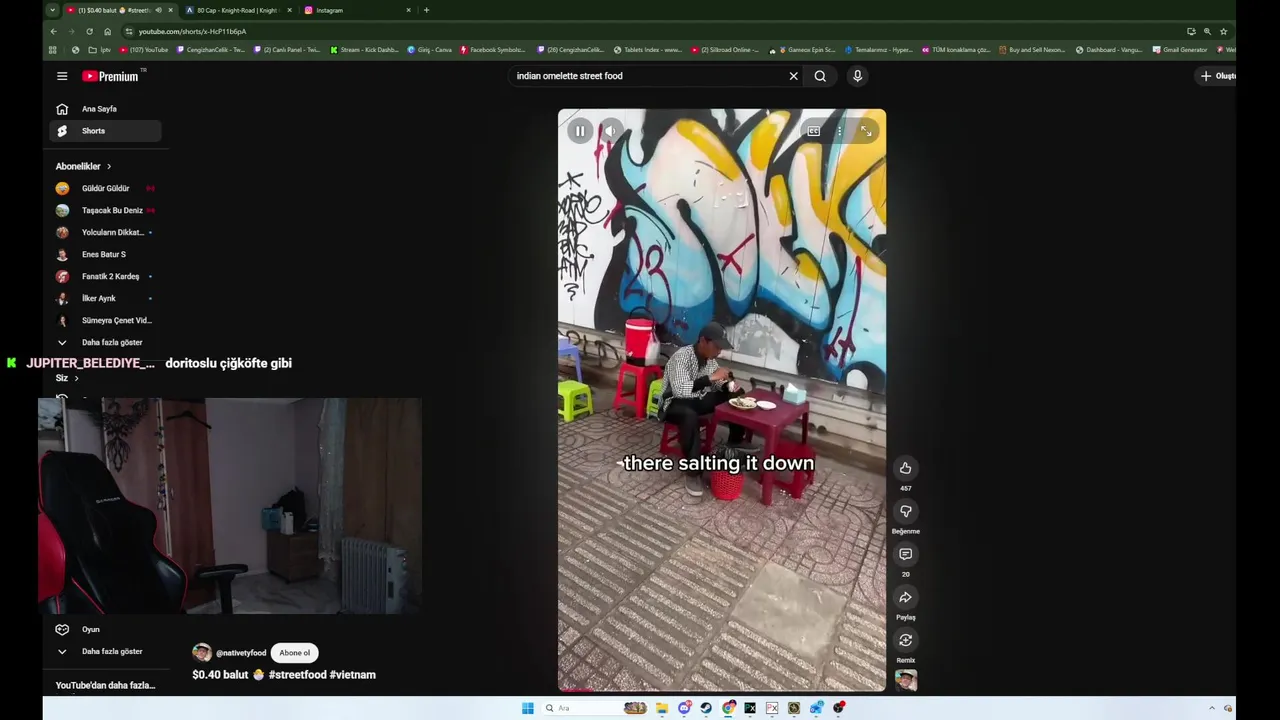
Task: Open Oyun in the sidebar
Action: coord(105,629)
